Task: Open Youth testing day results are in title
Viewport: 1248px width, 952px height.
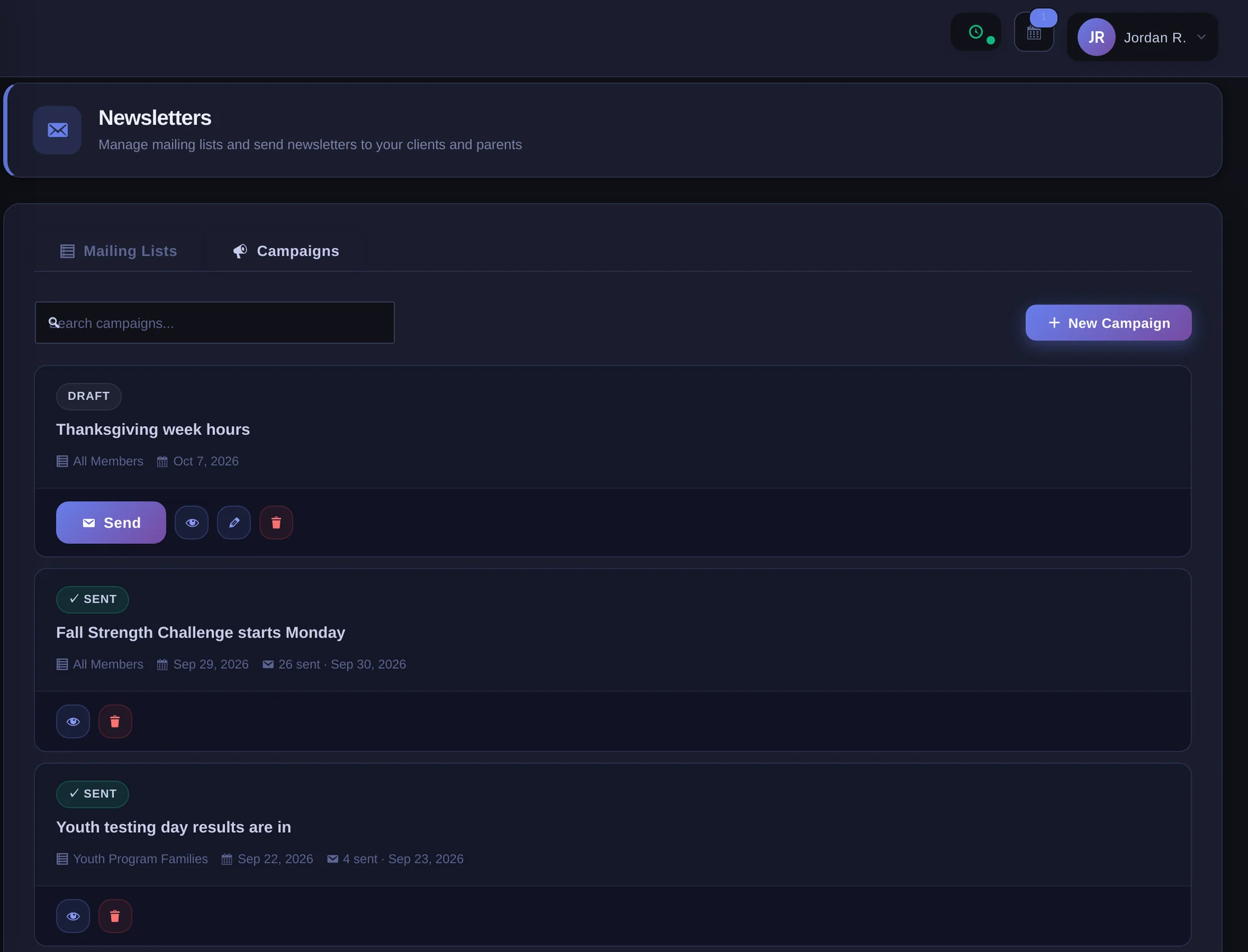Action: 173,827
